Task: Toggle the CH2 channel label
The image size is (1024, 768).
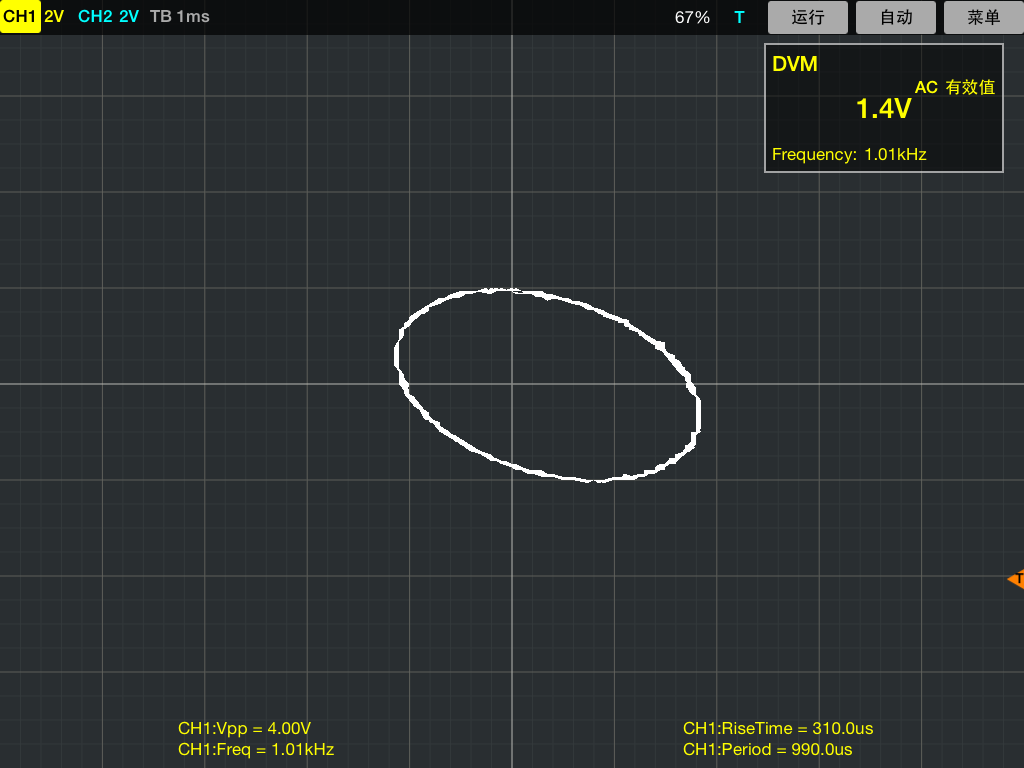Action: pos(95,17)
